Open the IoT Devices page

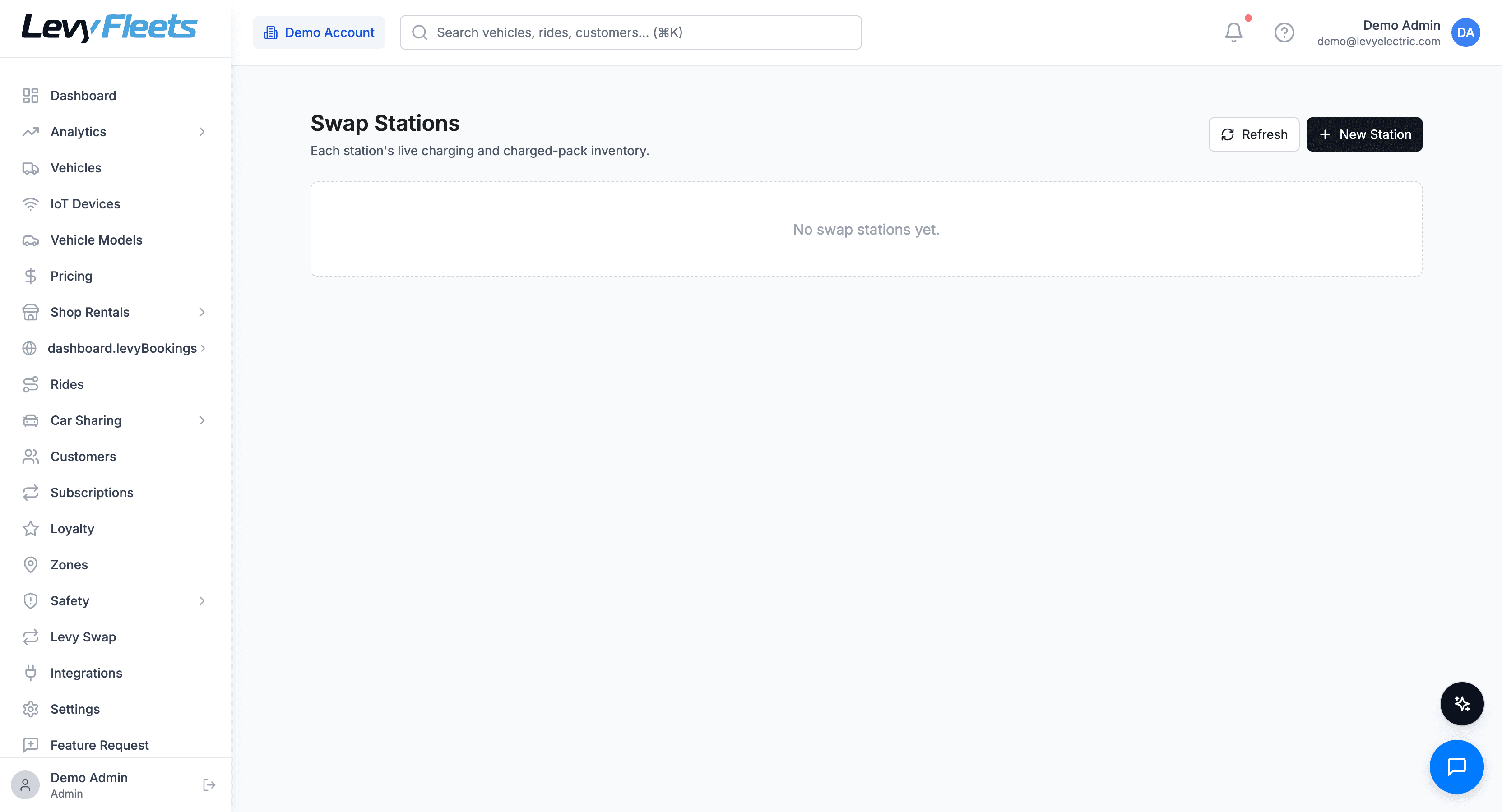tap(115, 204)
